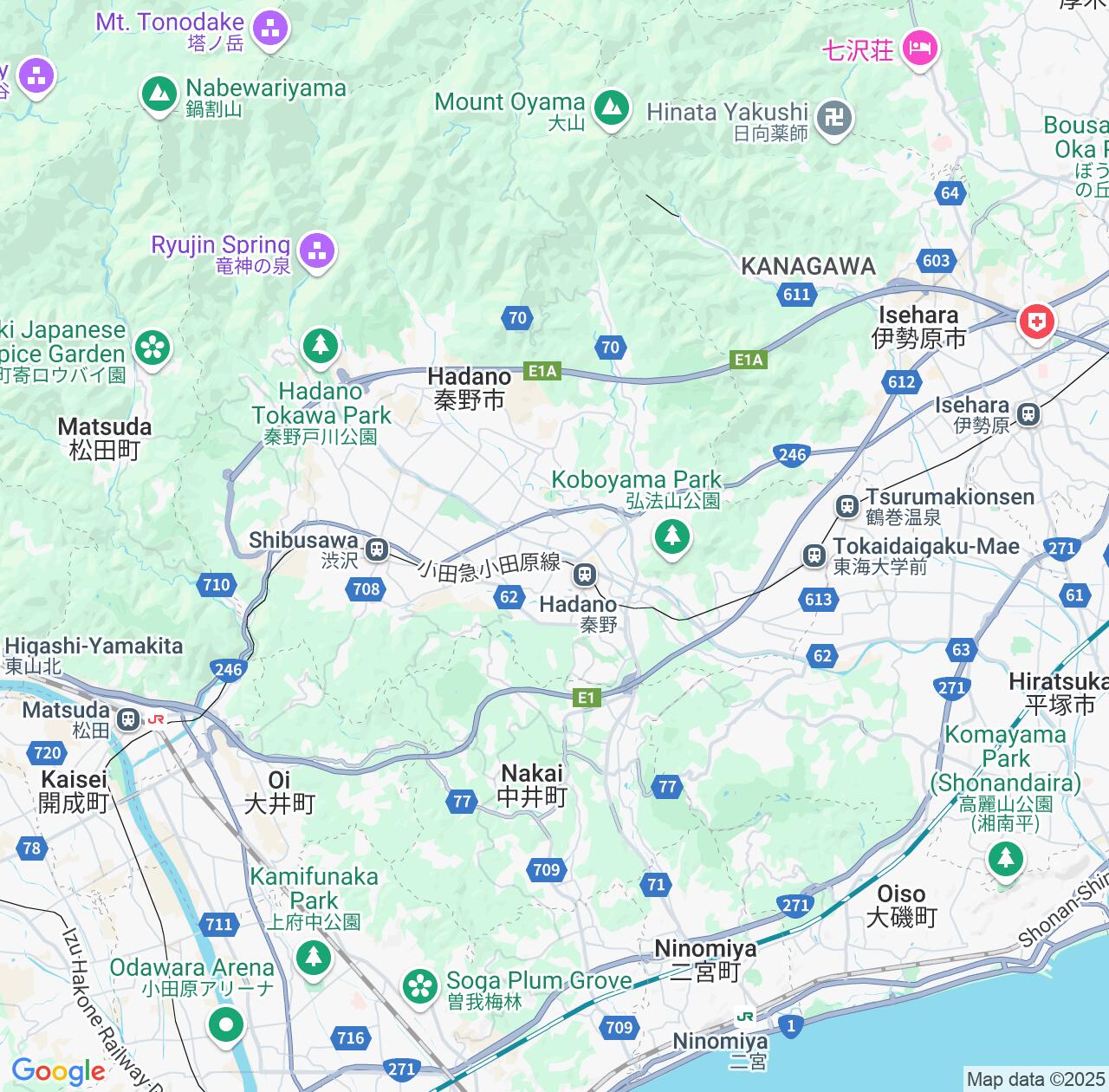
Task: Click the Map data ©2025 attribution
Action: click(1036, 1080)
